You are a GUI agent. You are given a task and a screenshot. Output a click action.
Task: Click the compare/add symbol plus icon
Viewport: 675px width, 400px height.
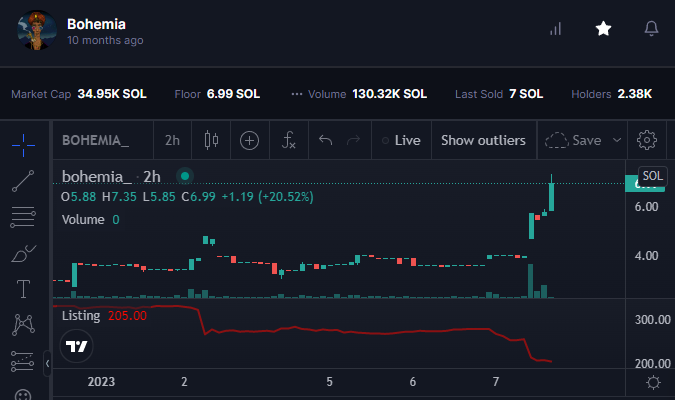249,141
